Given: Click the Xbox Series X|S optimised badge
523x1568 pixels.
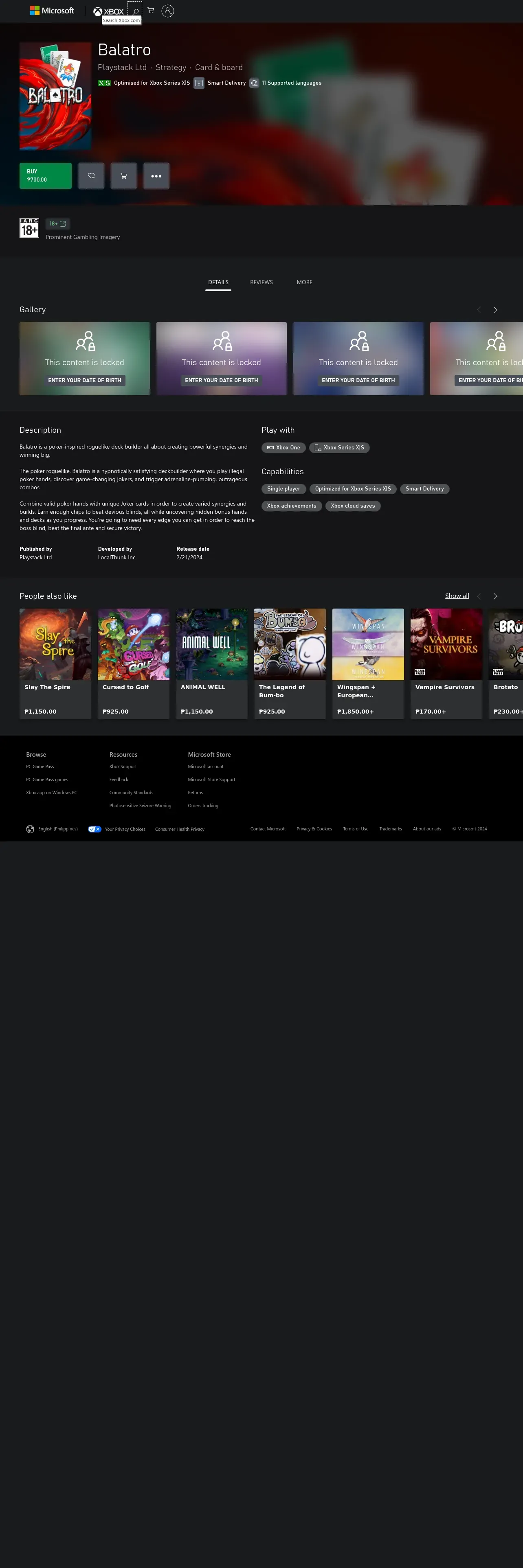Looking at the screenshot, I should pos(104,83).
